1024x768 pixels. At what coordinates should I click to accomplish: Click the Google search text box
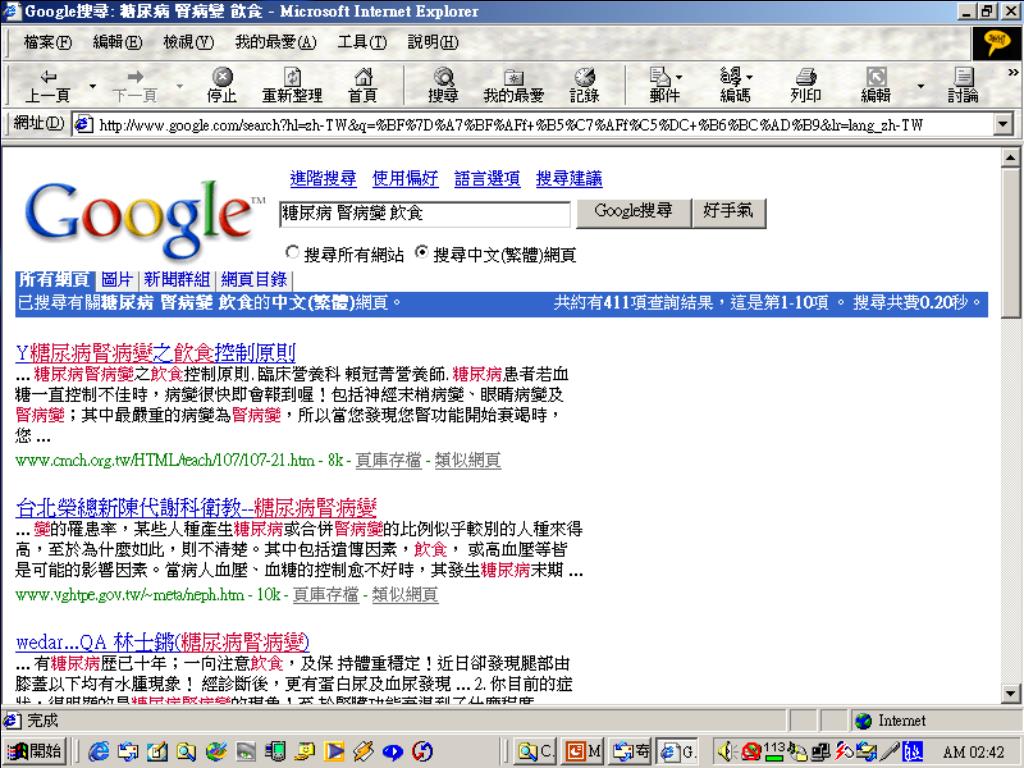click(x=424, y=214)
